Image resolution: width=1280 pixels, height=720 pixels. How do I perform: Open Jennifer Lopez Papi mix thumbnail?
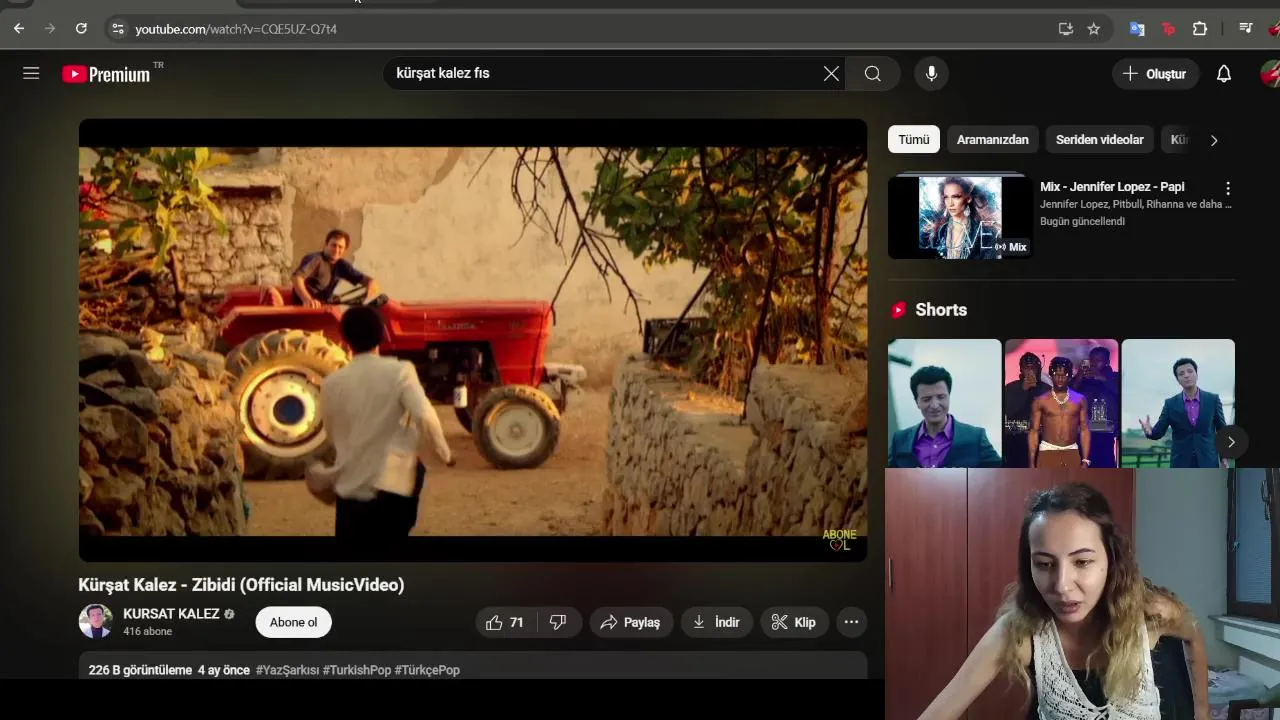(960, 216)
